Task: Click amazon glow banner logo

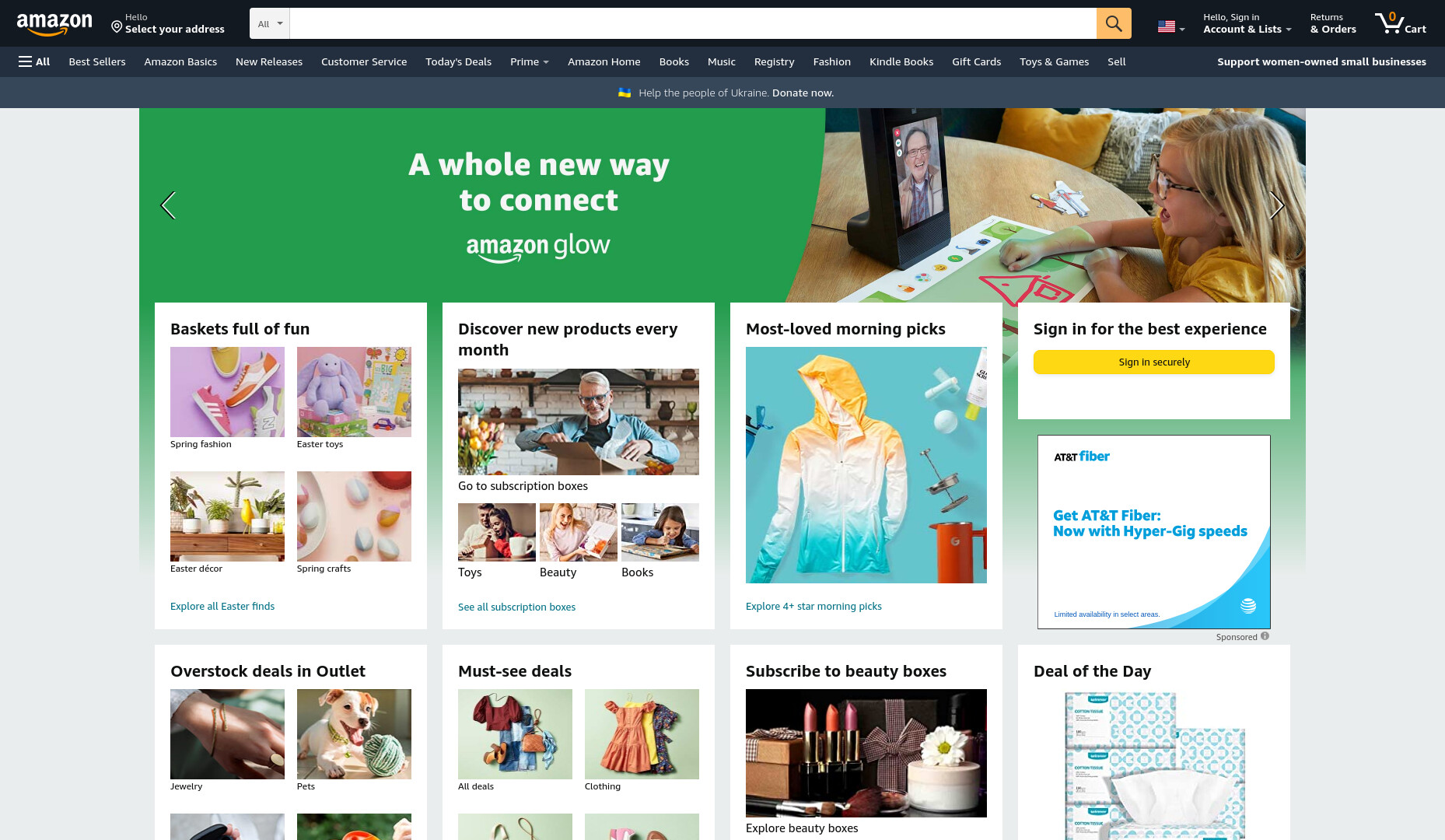Action: pyautogui.click(x=538, y=247)
